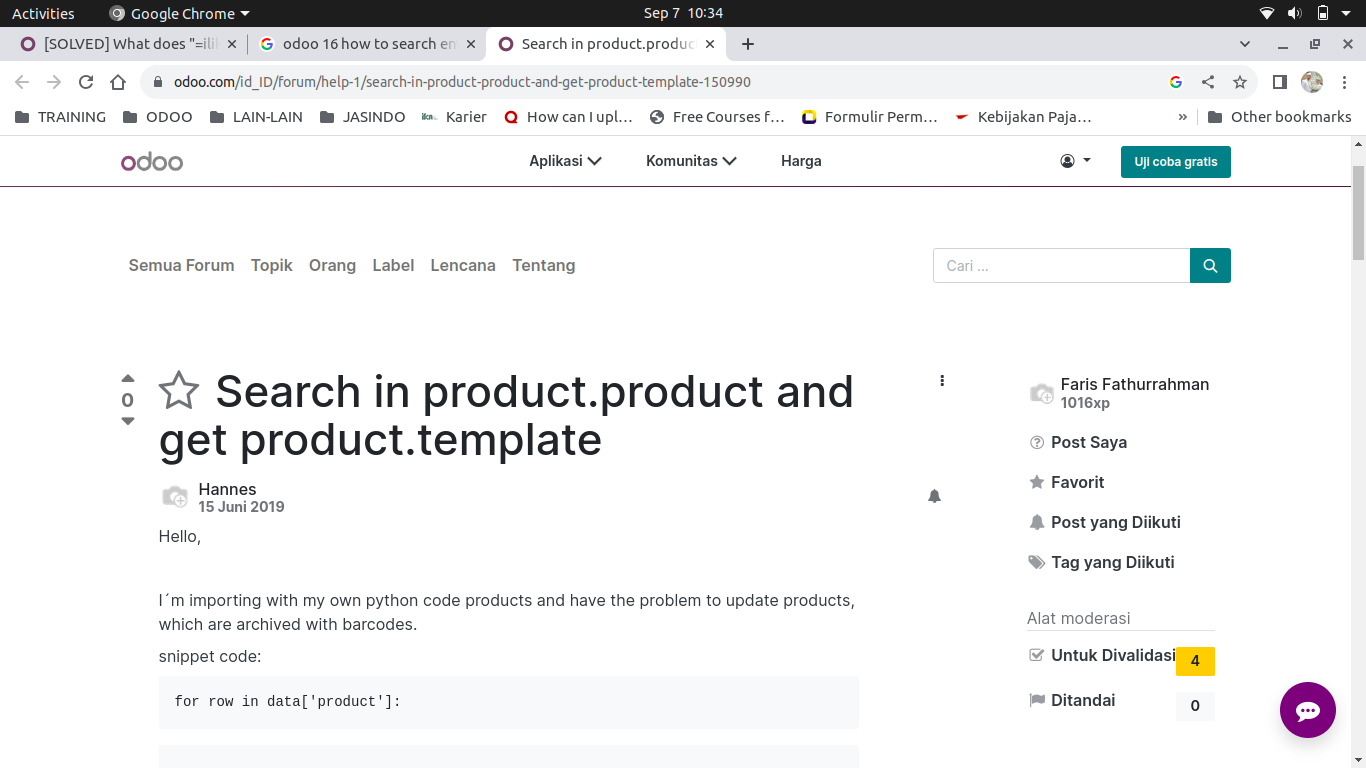Click into the Cari search field
The image size is (1366, 768).
coord(1061,266)
